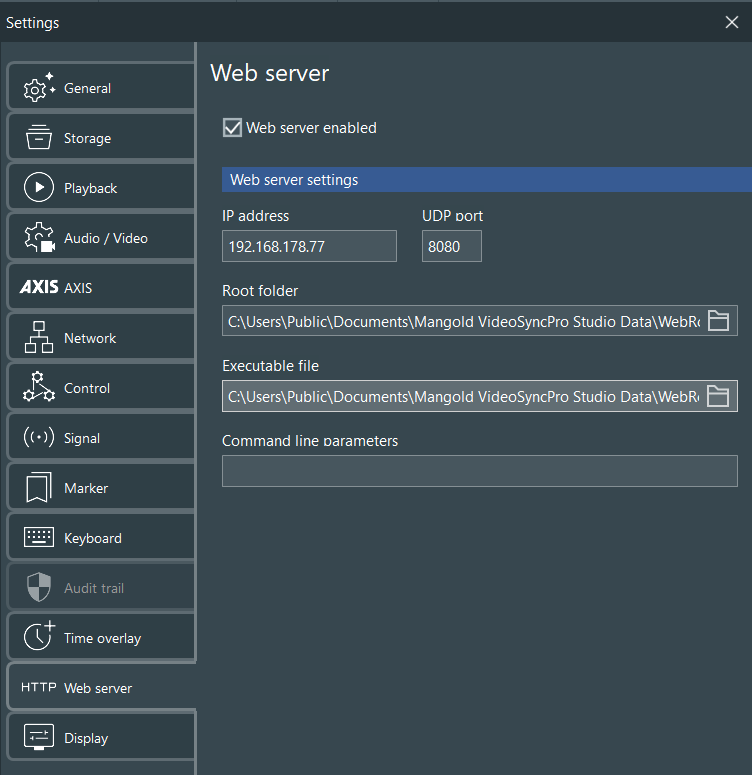Click the Time overlay clock icon
This screenshot has height=775, width=752.
point(39,636)
